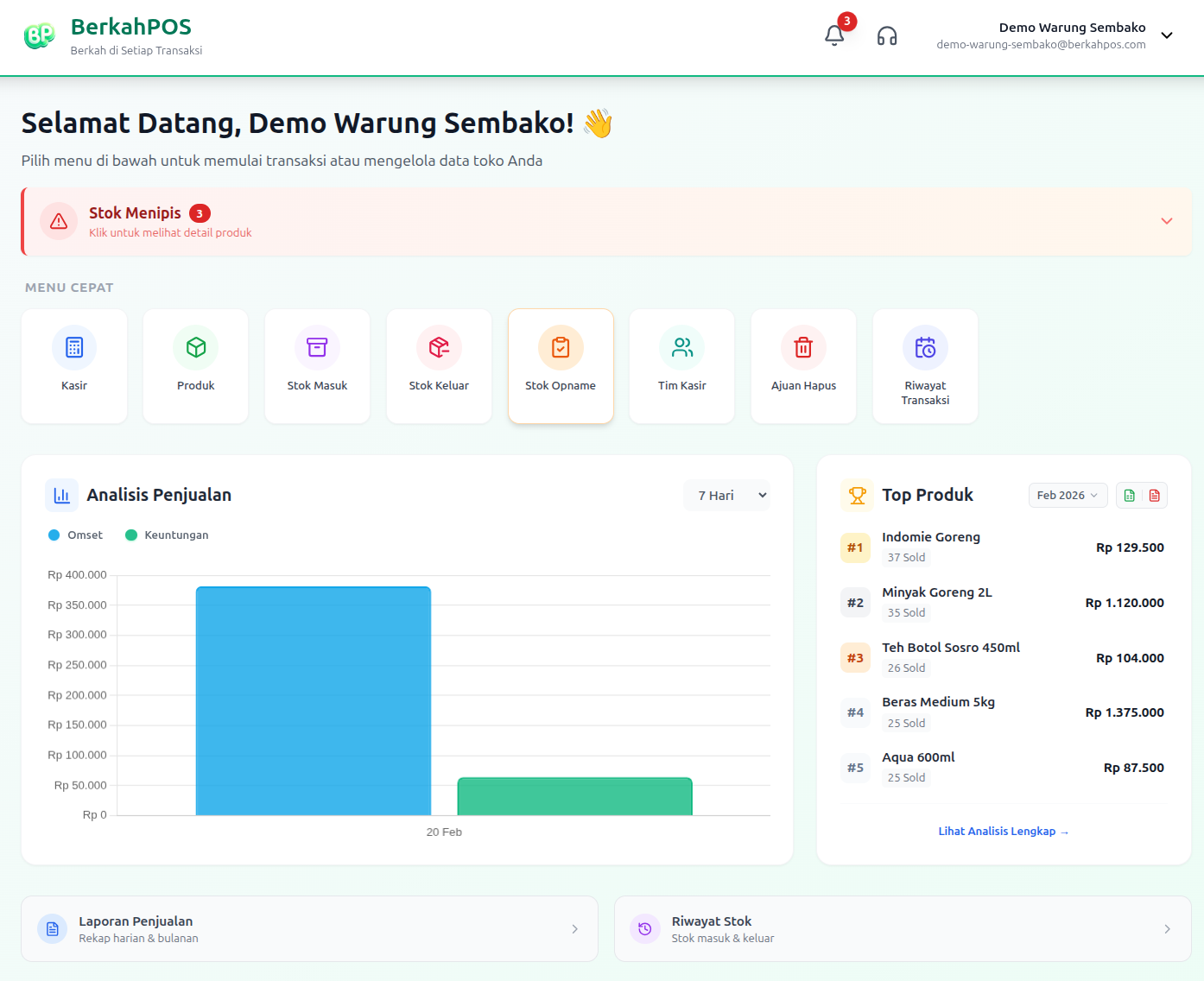1204x981 pixels.
Task: Click the Stok Menipis warning triangle icon
Action: (x=59, y=221)
